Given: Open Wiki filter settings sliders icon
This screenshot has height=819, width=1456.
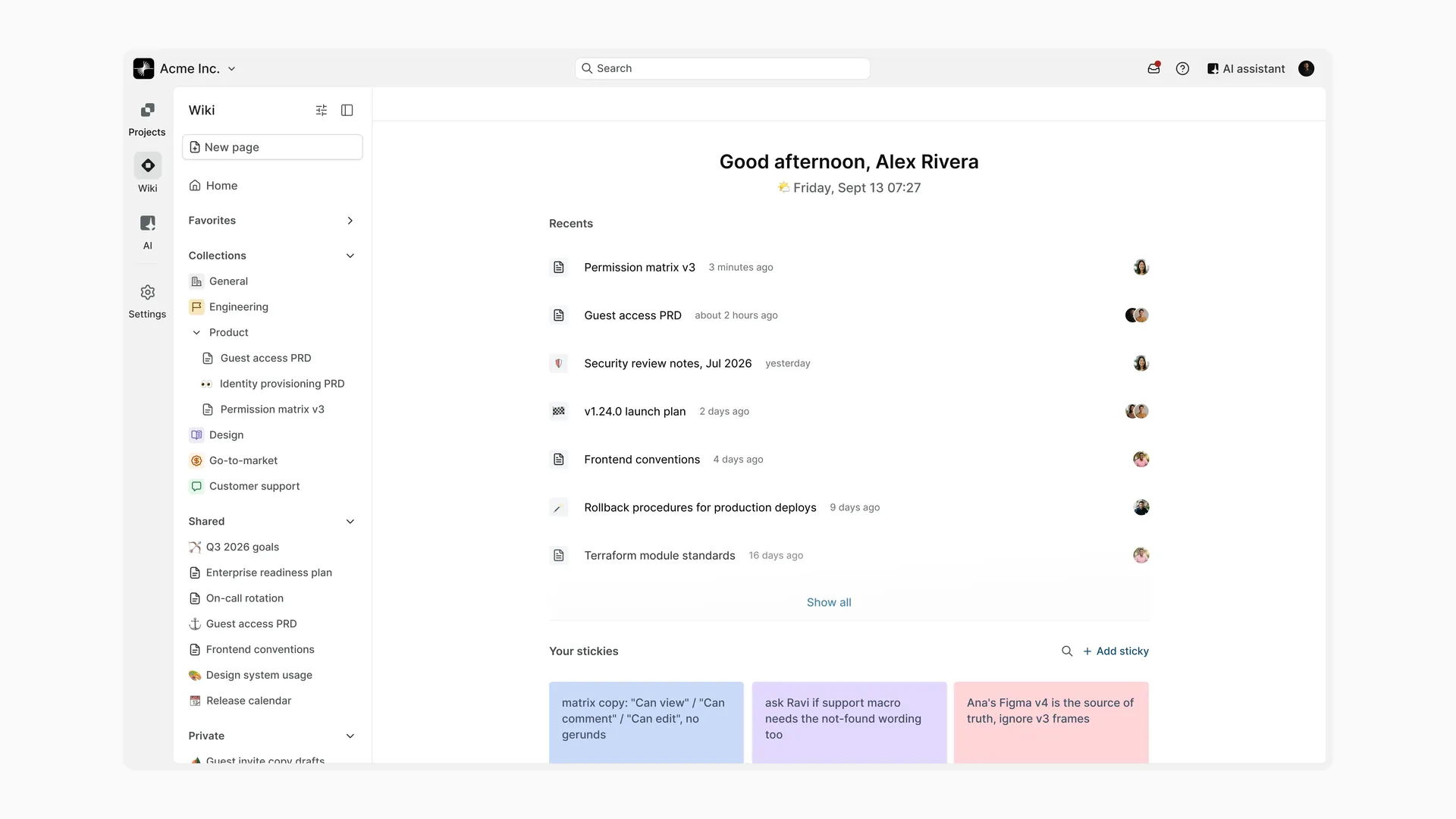Looking at the screenshot, I should [322, 110].
